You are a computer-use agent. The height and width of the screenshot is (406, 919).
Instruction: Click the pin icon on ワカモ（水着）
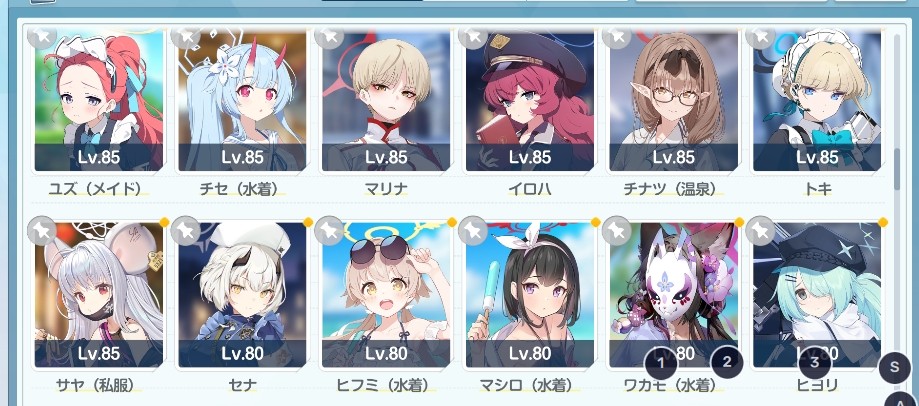coord(616,230)
